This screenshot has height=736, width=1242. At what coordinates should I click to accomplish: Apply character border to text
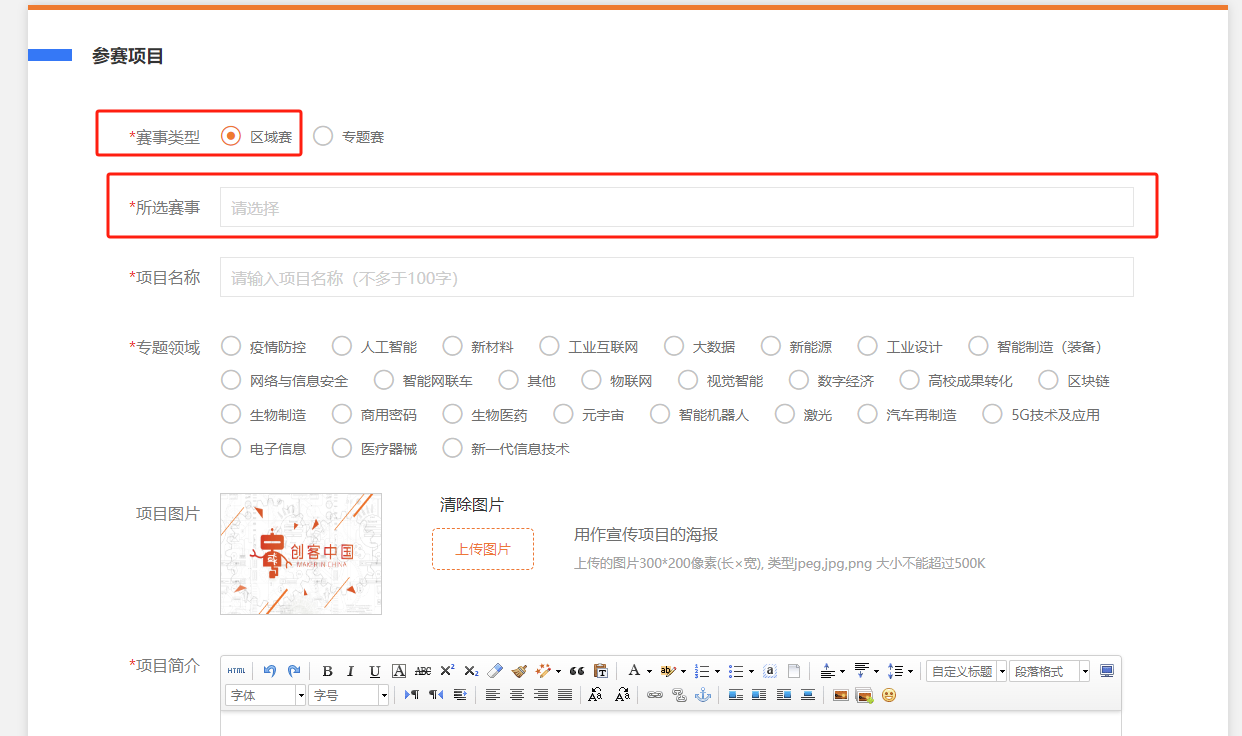click(399, 671)
